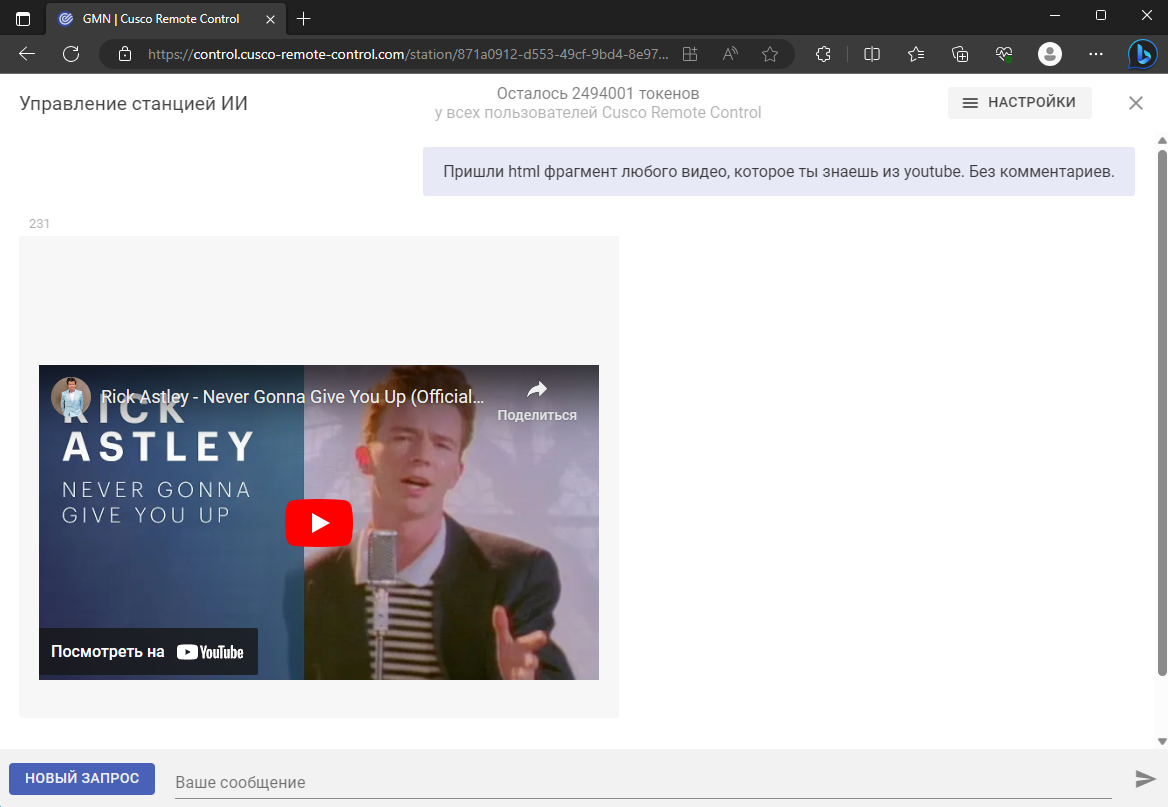Click the remaining tokens counter text
This screenshot has width=1168, height=807.
[597, 93]
